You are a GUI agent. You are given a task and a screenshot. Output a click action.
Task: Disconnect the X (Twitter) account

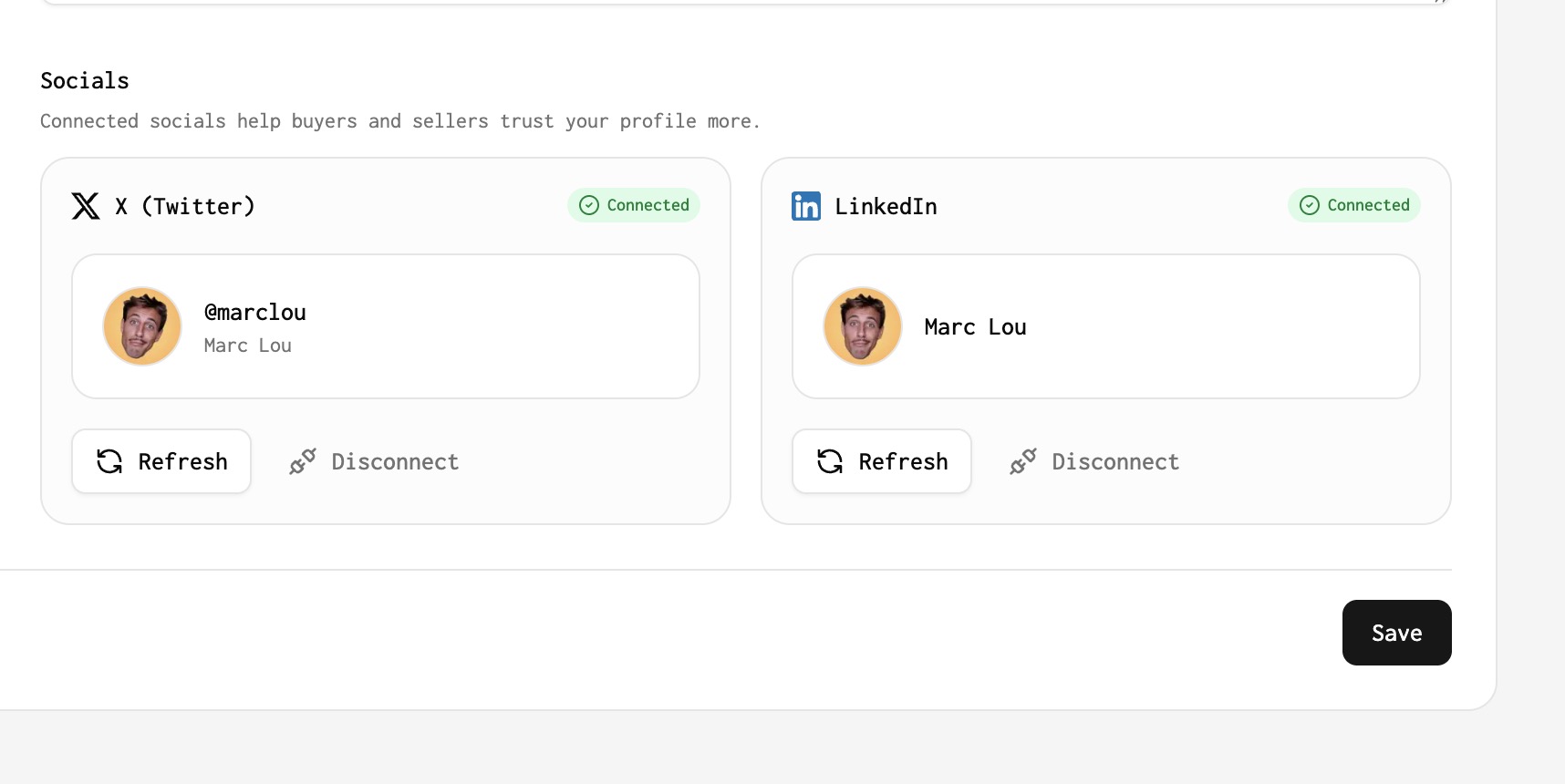click(x=394, y=462)
